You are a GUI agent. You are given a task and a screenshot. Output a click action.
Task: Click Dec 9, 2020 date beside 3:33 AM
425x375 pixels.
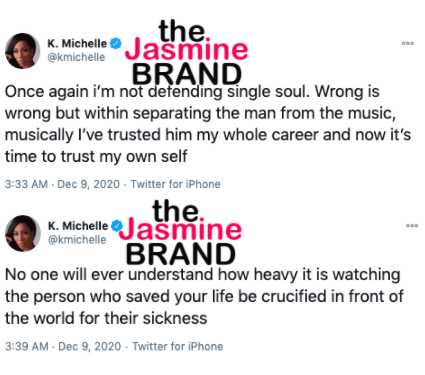click(88, 184)
